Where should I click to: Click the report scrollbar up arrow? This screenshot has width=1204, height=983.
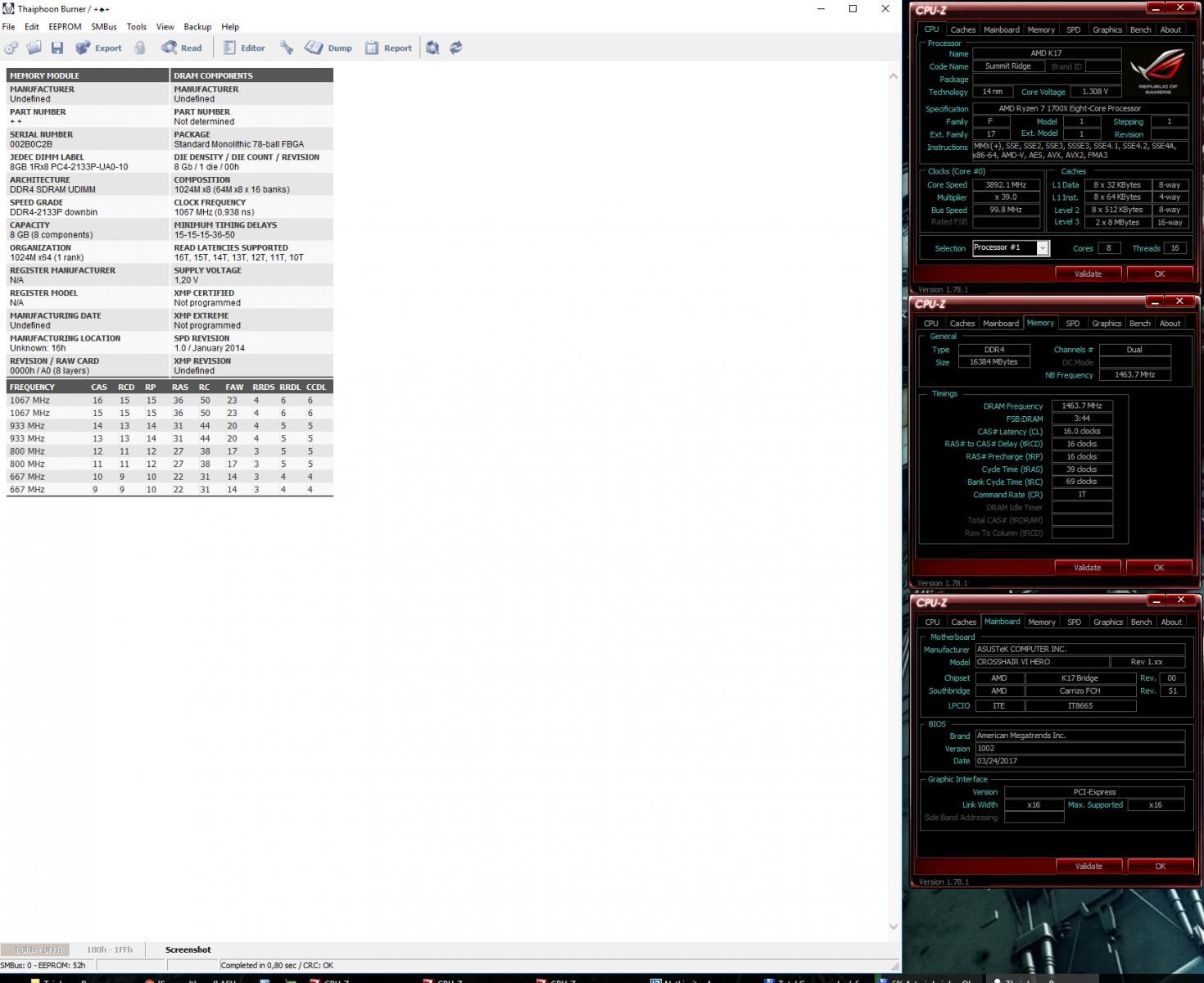click(x=894, y=76)
